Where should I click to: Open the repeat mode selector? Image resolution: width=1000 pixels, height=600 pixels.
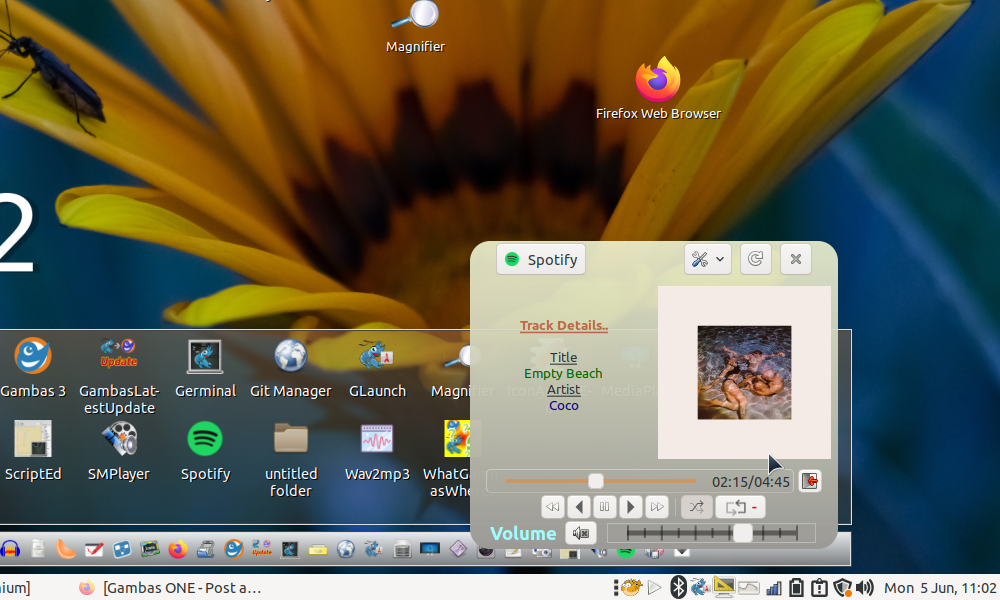click(x=740, y=507)
